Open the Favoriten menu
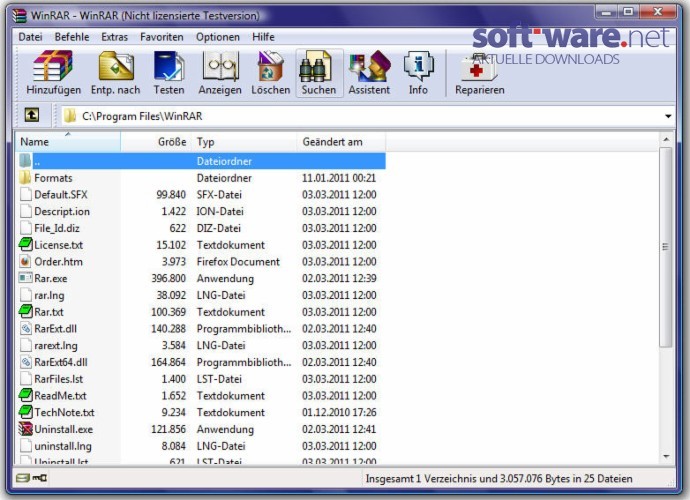Viewport: 690px width, 500px height. 161,37
